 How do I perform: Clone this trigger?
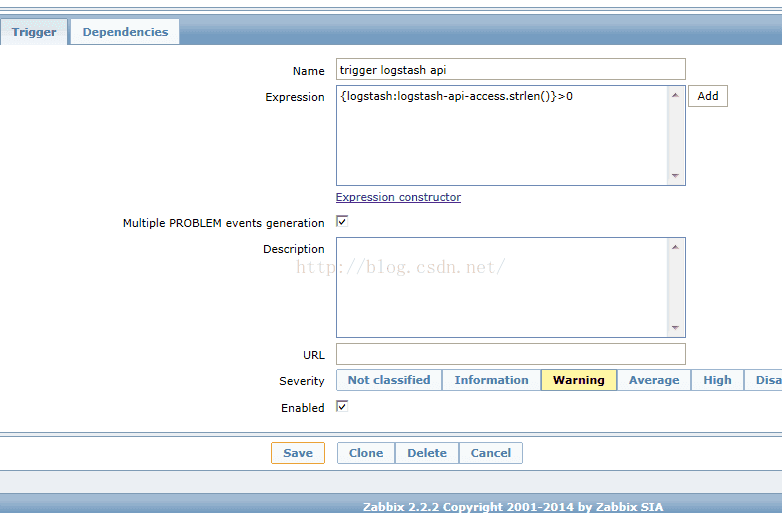pyautogui.click(x=366, y=453)
